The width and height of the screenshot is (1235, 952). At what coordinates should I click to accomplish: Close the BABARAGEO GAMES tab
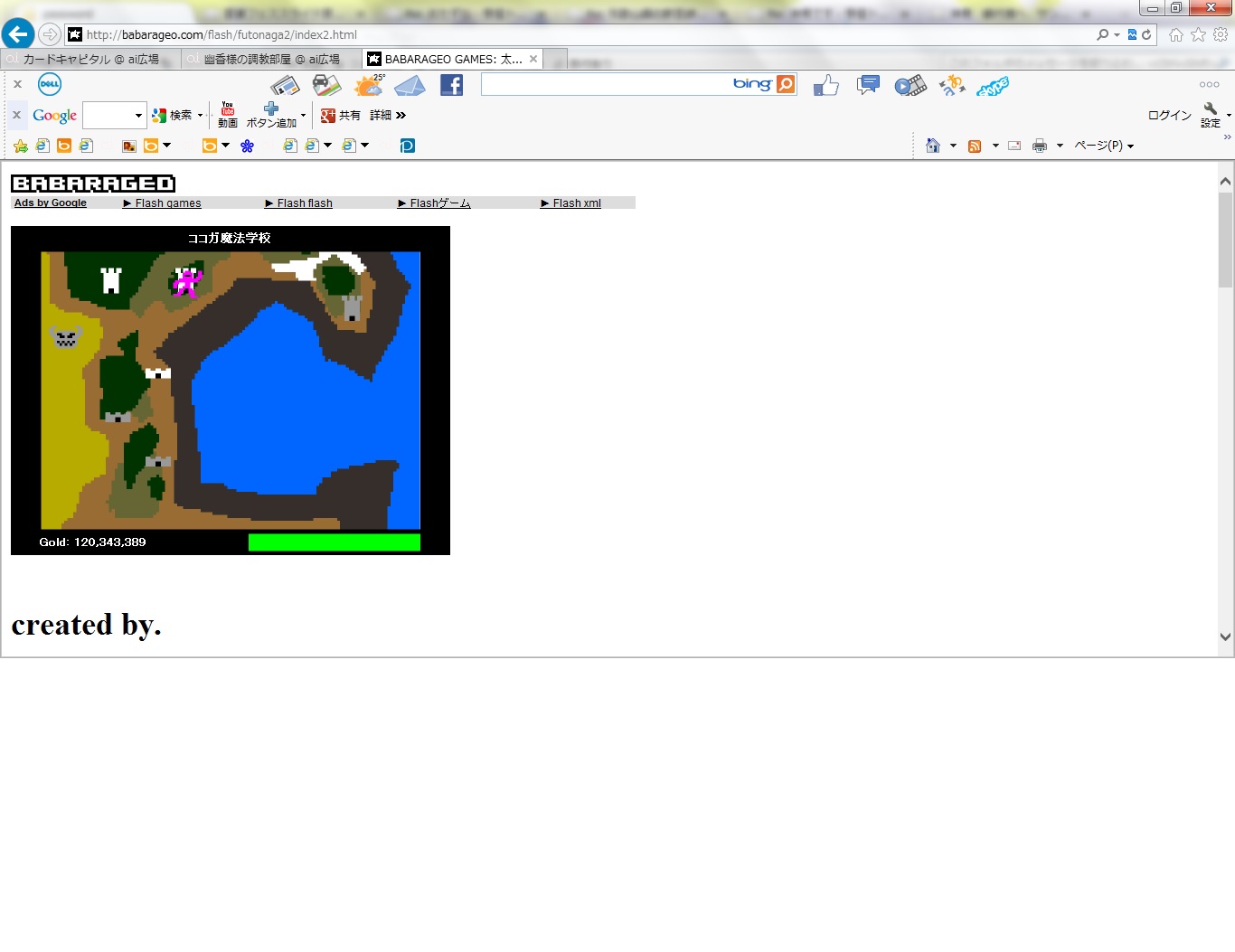[533, 59]
